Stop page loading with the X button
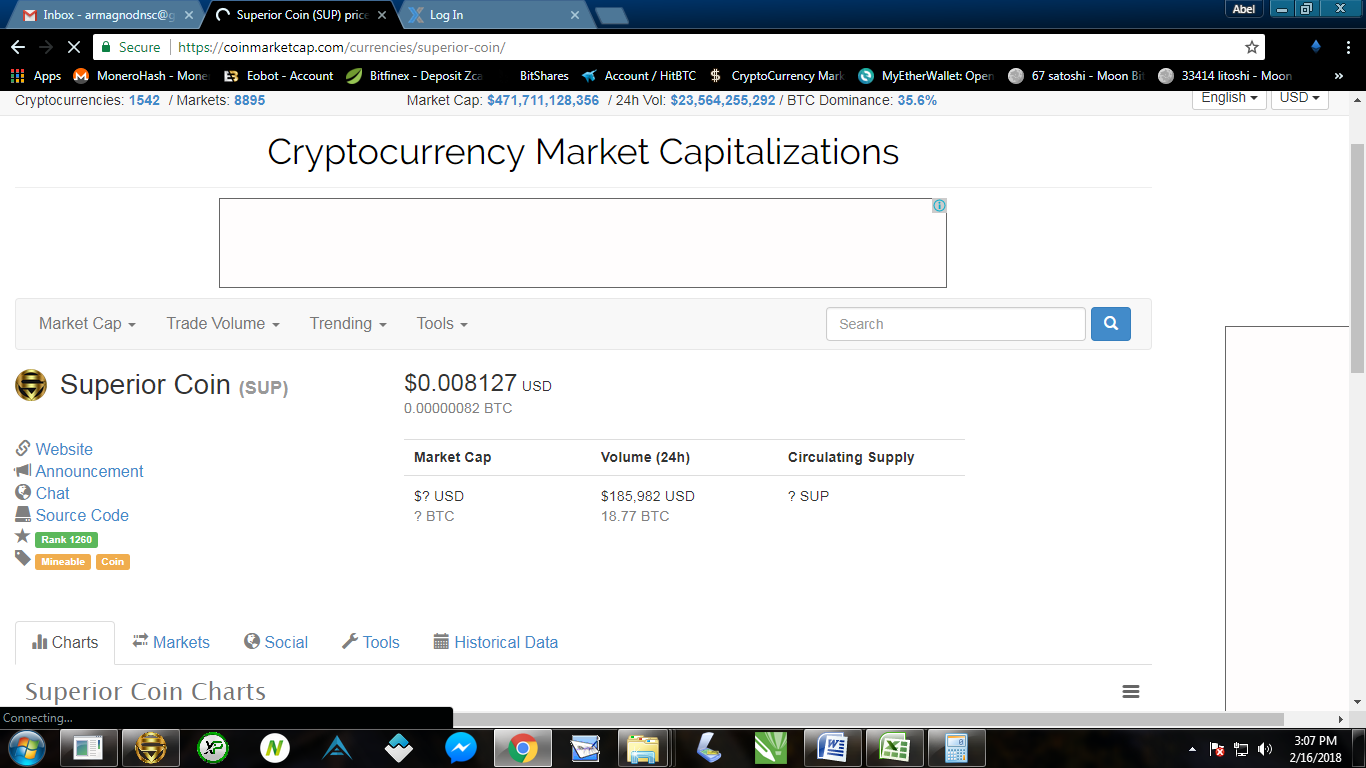 [x=74, y=47]
